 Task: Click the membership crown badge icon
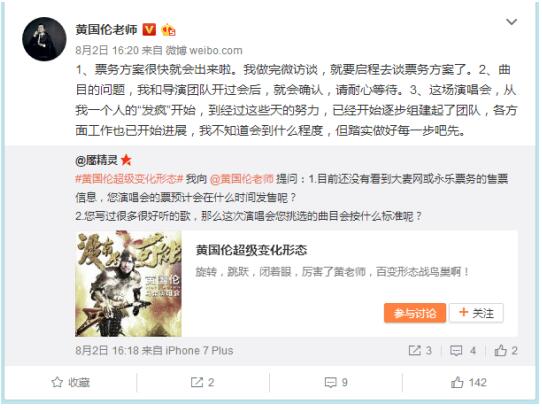tap(169, 30)
